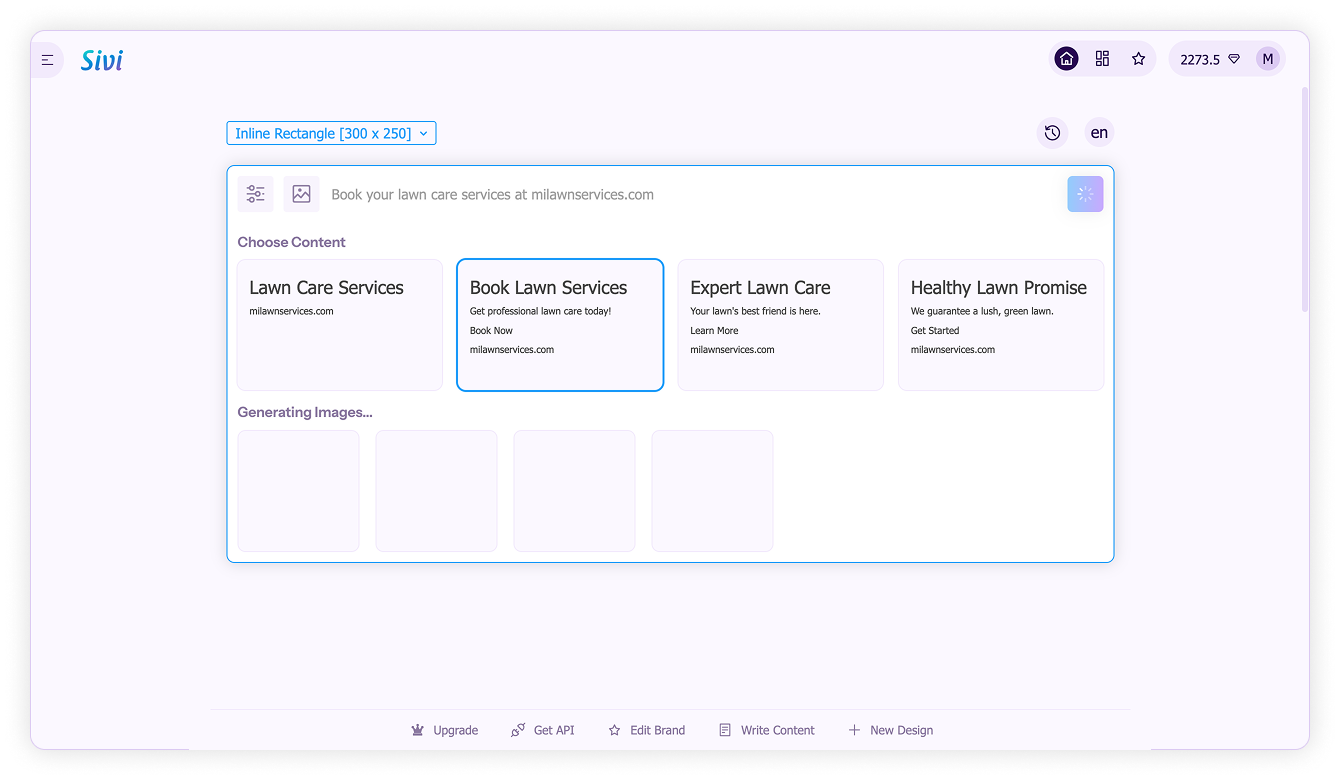Click the Write Content document icon

point(725,730)
